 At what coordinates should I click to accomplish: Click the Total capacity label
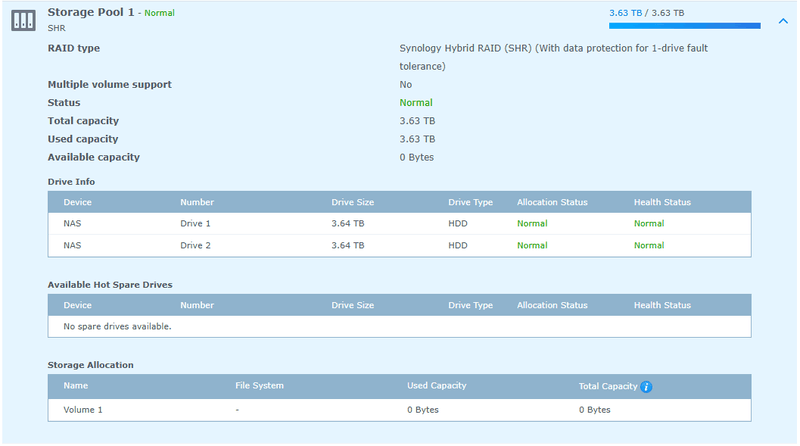(83, 121)
